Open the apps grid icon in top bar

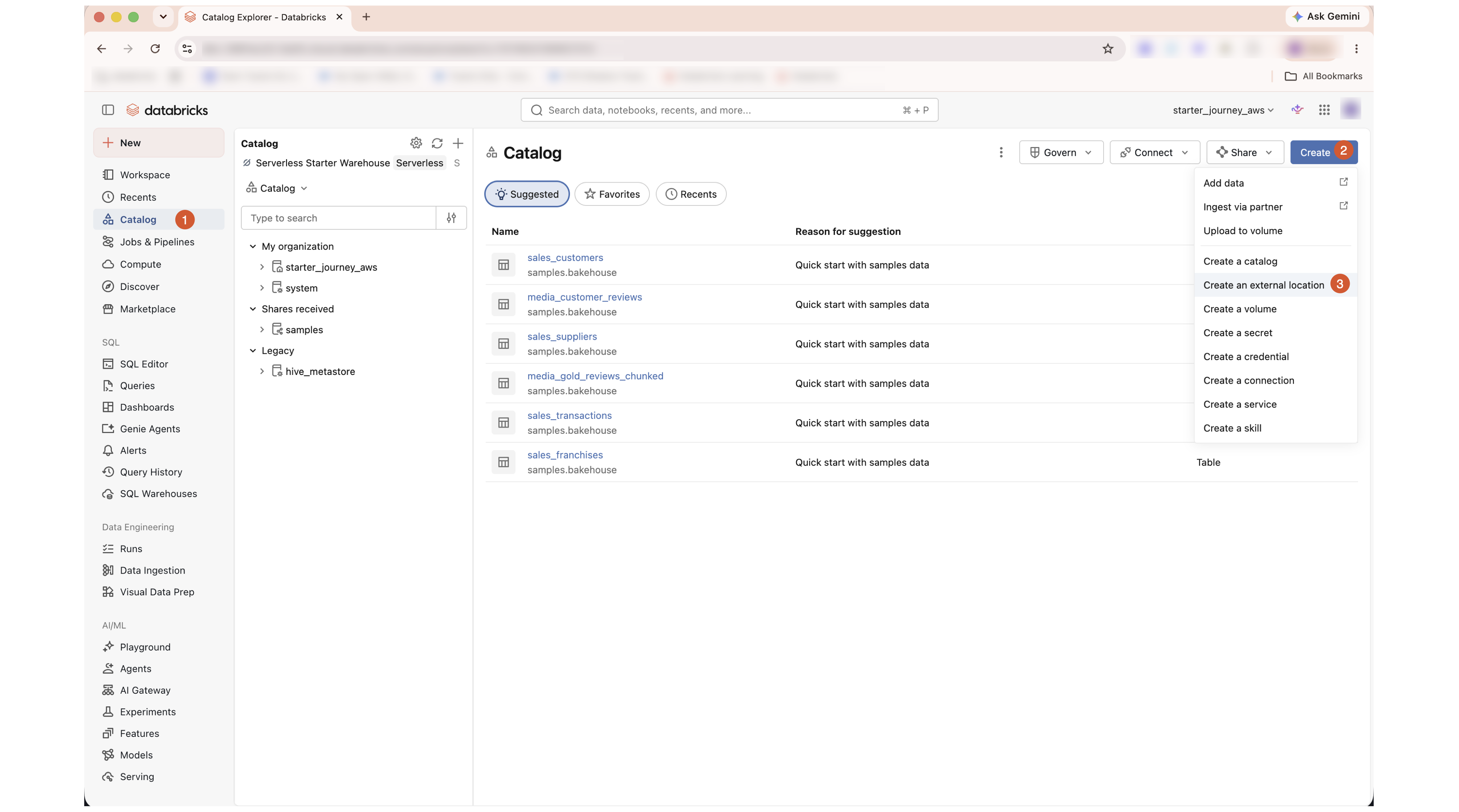point(1324,110)
